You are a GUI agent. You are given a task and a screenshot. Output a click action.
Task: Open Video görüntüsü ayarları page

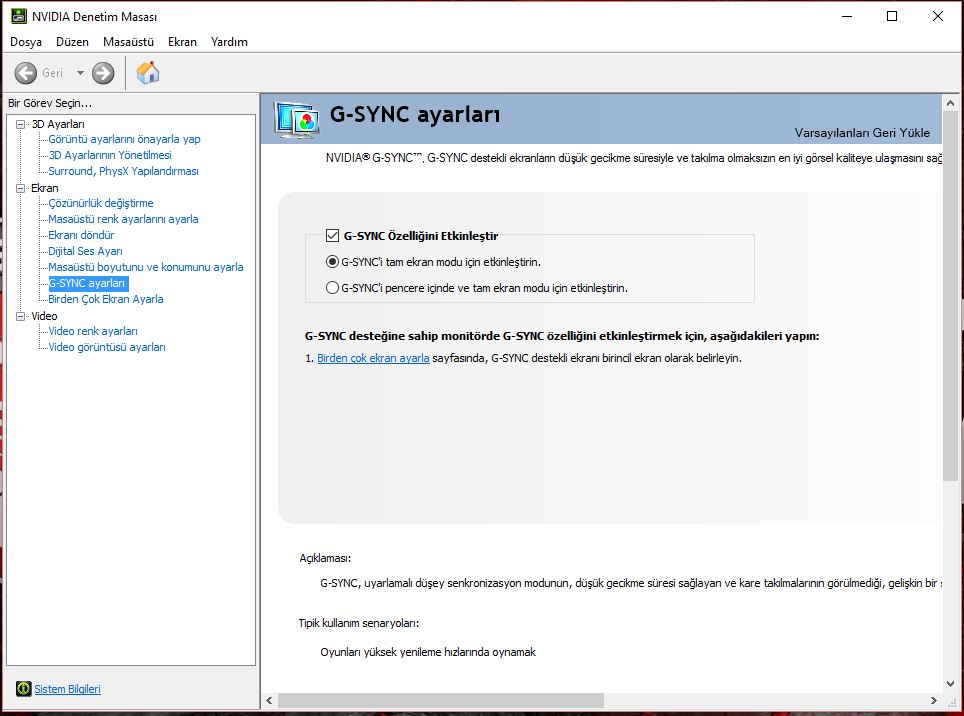coord(107,347)
